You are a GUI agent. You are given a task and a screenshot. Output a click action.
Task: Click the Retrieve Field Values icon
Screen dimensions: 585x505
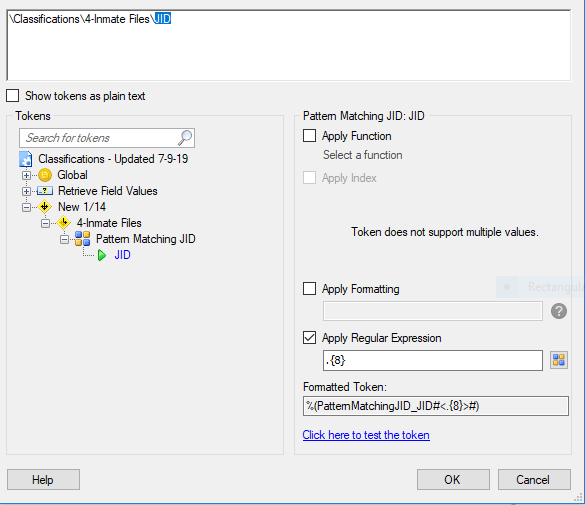45,191
